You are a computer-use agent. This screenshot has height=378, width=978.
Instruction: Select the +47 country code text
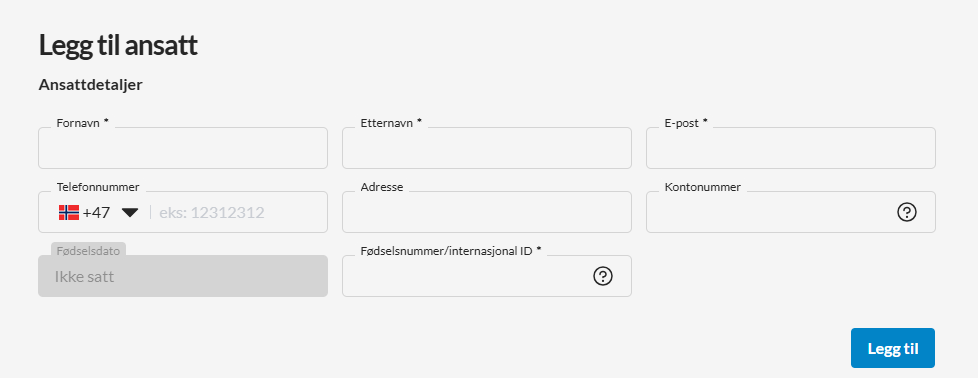pos(96,213)
